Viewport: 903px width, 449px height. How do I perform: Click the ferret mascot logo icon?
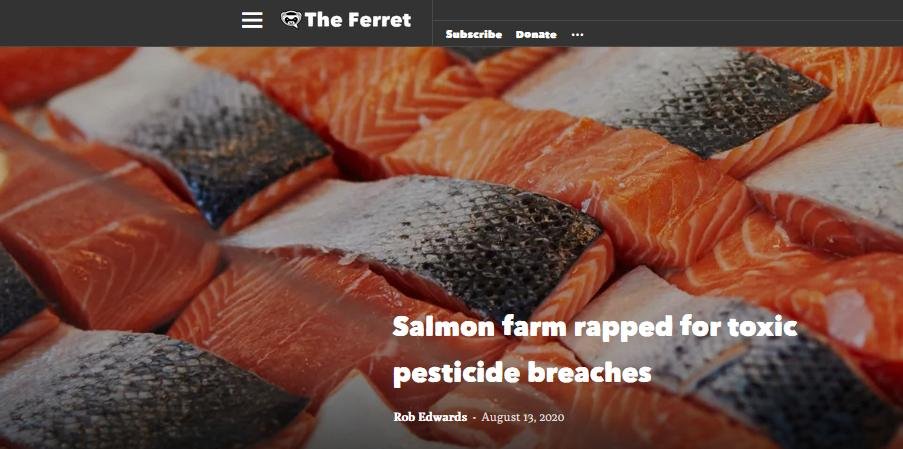coord(291,20)
